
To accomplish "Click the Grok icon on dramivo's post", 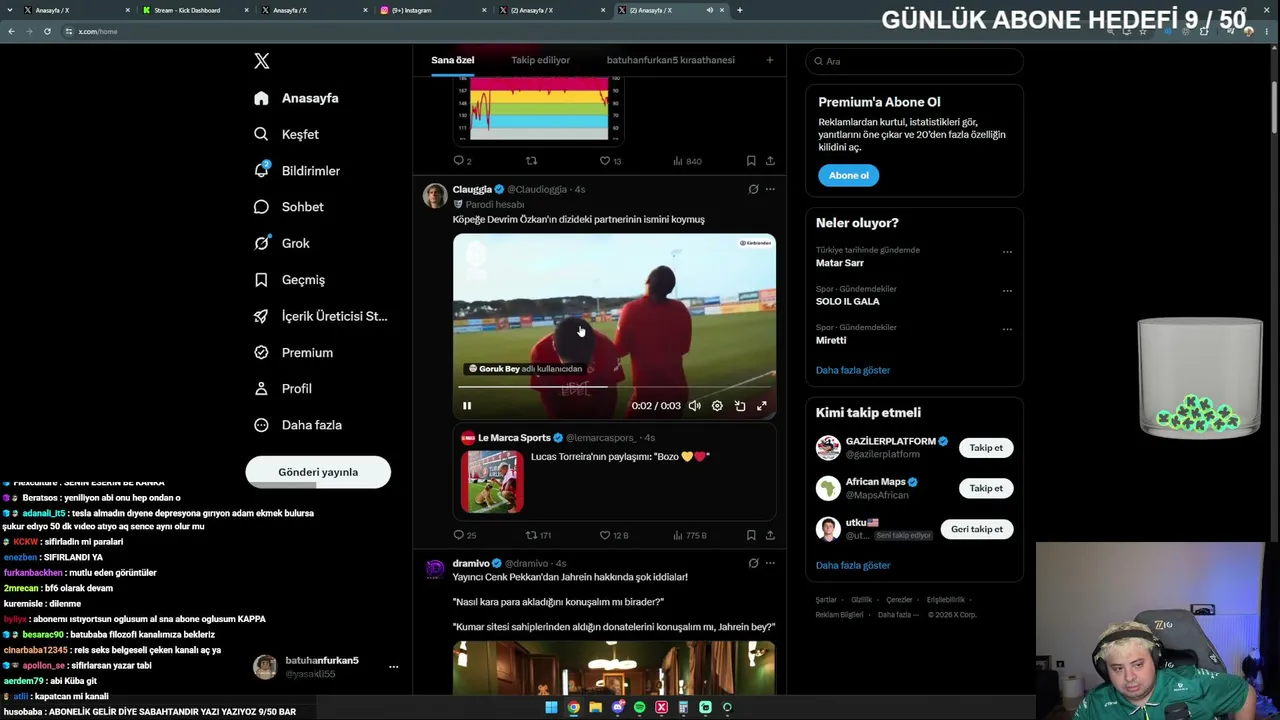I will tap(753, 563).
